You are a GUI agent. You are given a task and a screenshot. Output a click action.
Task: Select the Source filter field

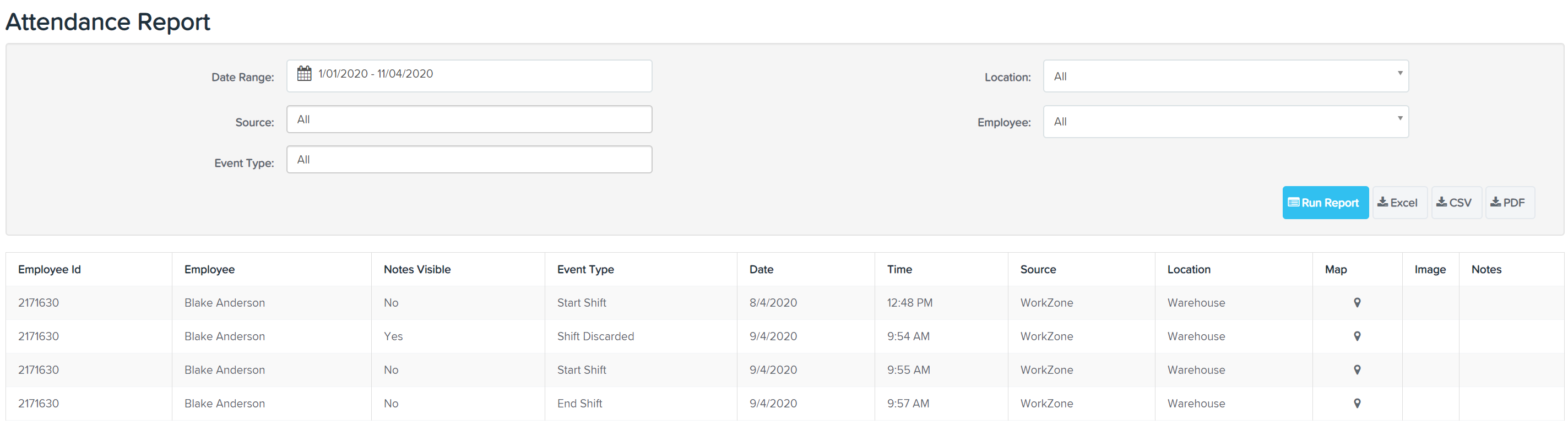click(469, 119)
